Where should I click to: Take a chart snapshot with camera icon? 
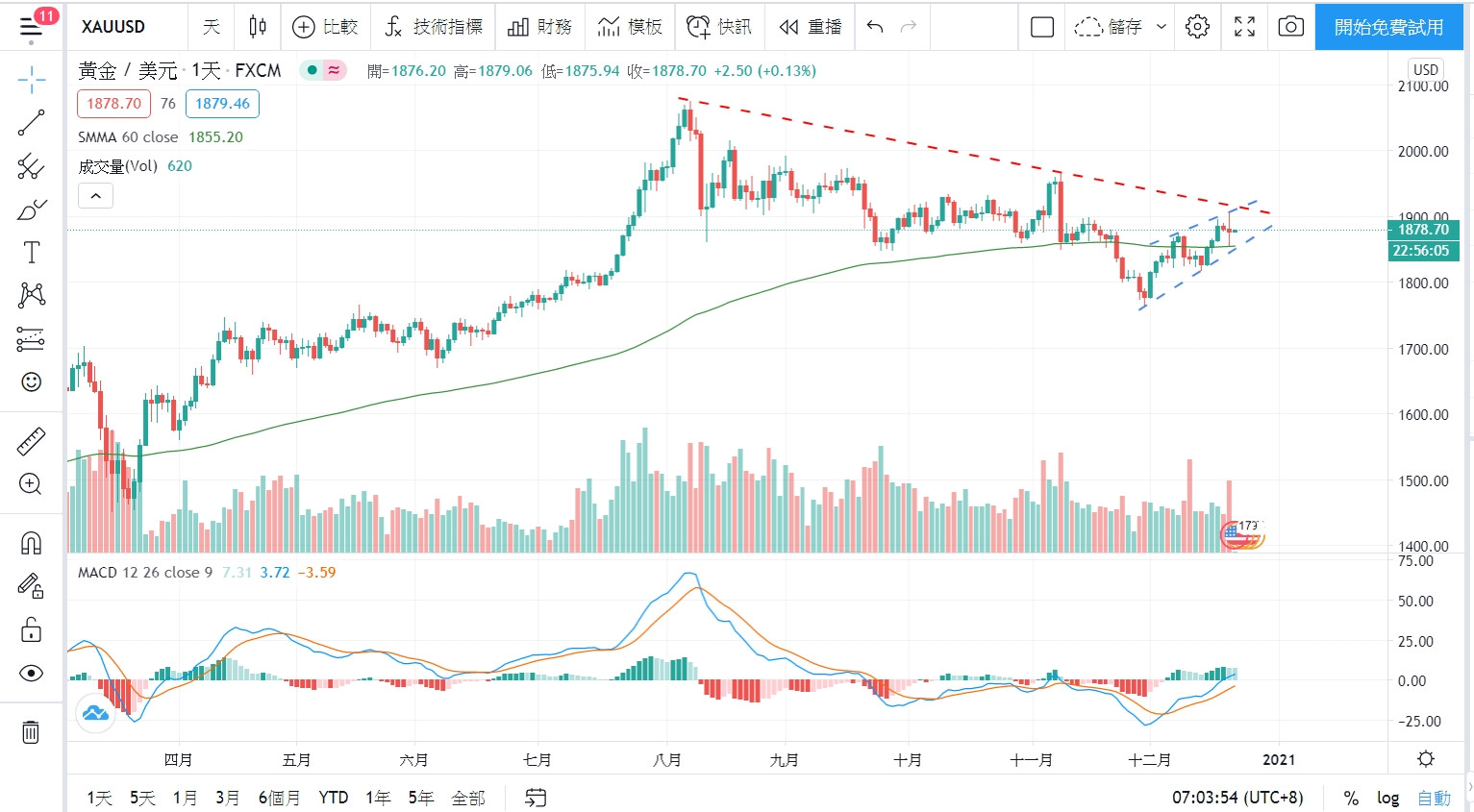point(1290,27)
